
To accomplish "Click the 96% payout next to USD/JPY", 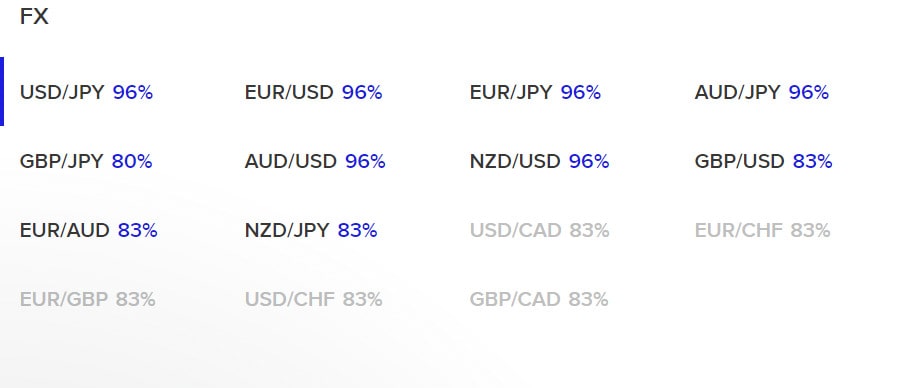I will click(x=133, y=92).
